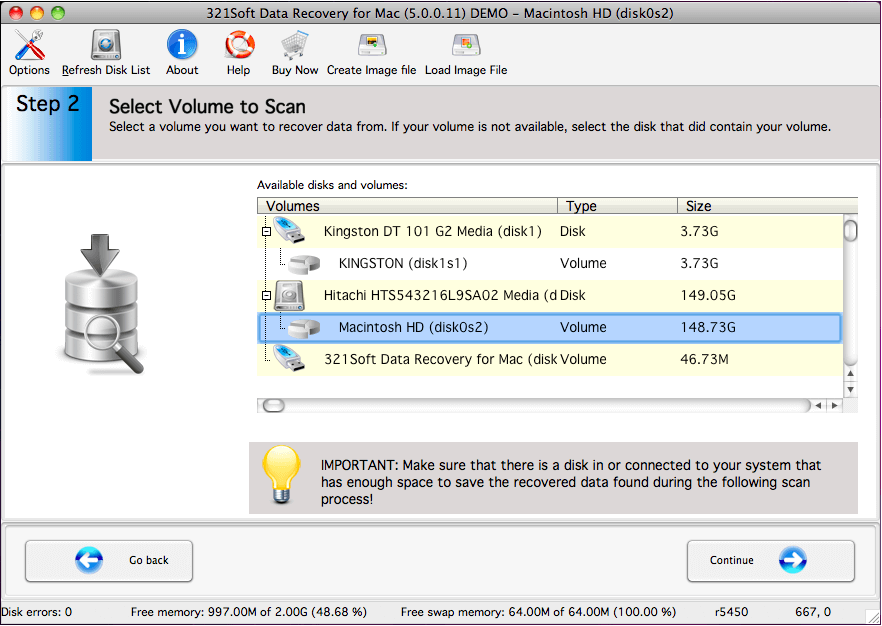This screenshot has width=882, height=626.
Task: Click the Free memory status entry
Action: click(249, 612)
